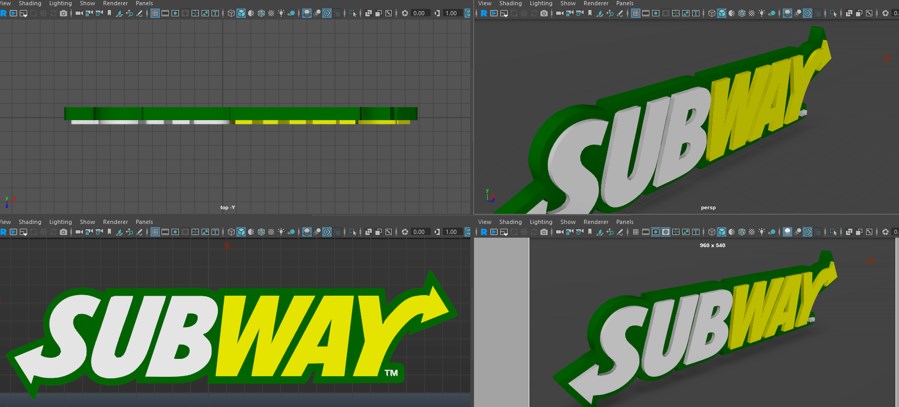Screen dimensions: 899x407
Task: Click the X-Ray icon in the top panel toolbar
Action: pos(369,13)
